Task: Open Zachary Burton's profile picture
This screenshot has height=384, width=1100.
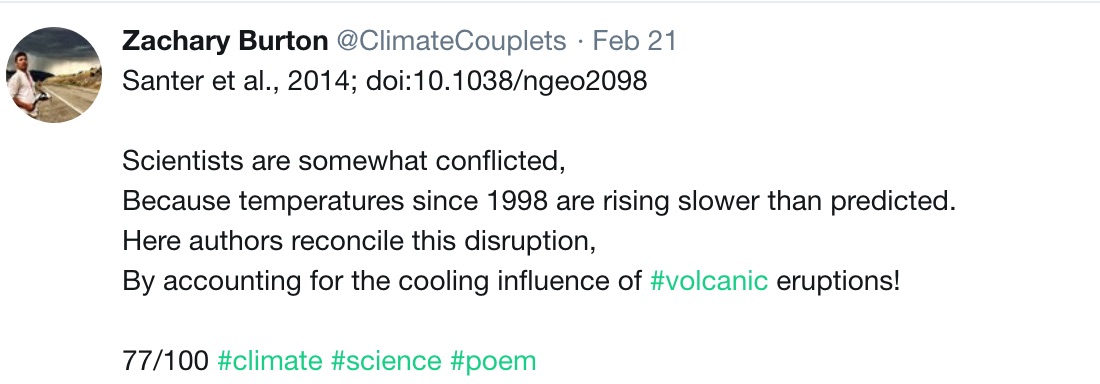Action: 54,75
